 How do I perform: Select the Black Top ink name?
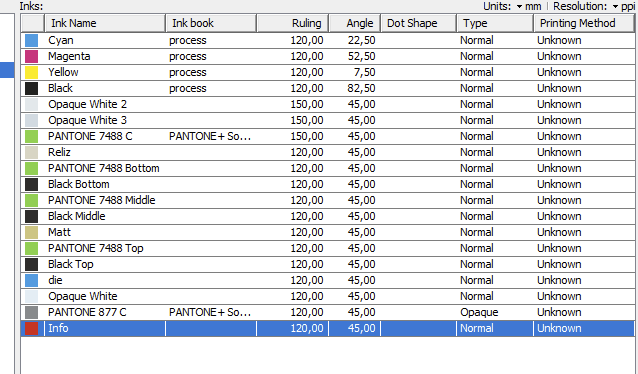71,264
